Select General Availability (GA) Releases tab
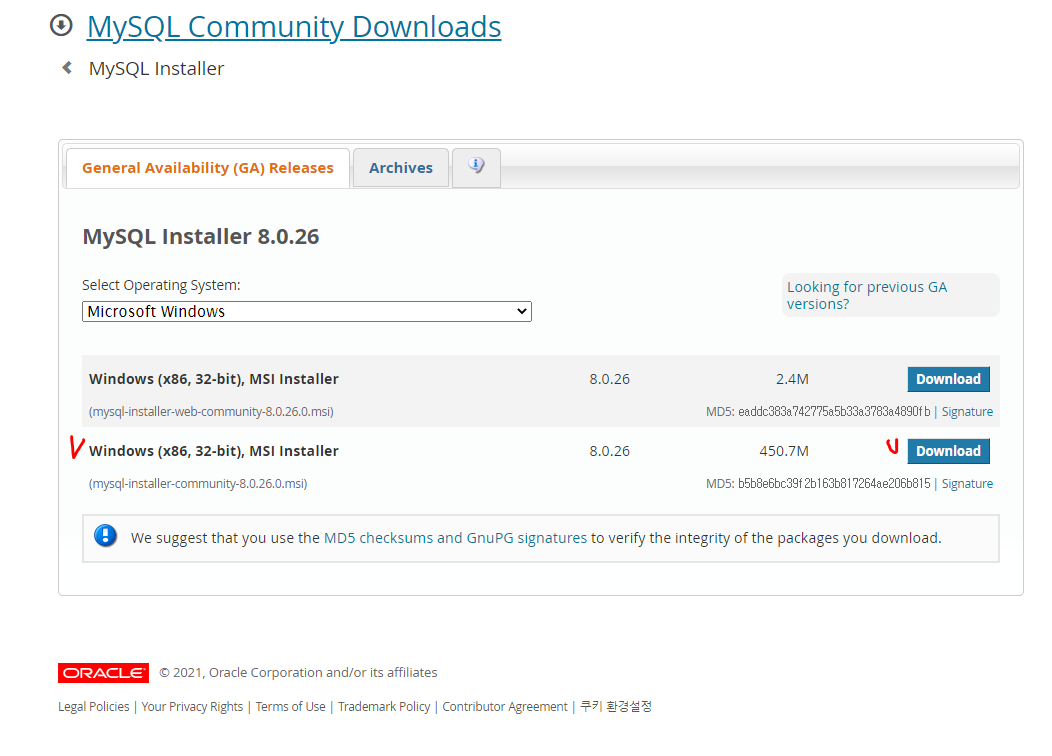 point(207,168)
